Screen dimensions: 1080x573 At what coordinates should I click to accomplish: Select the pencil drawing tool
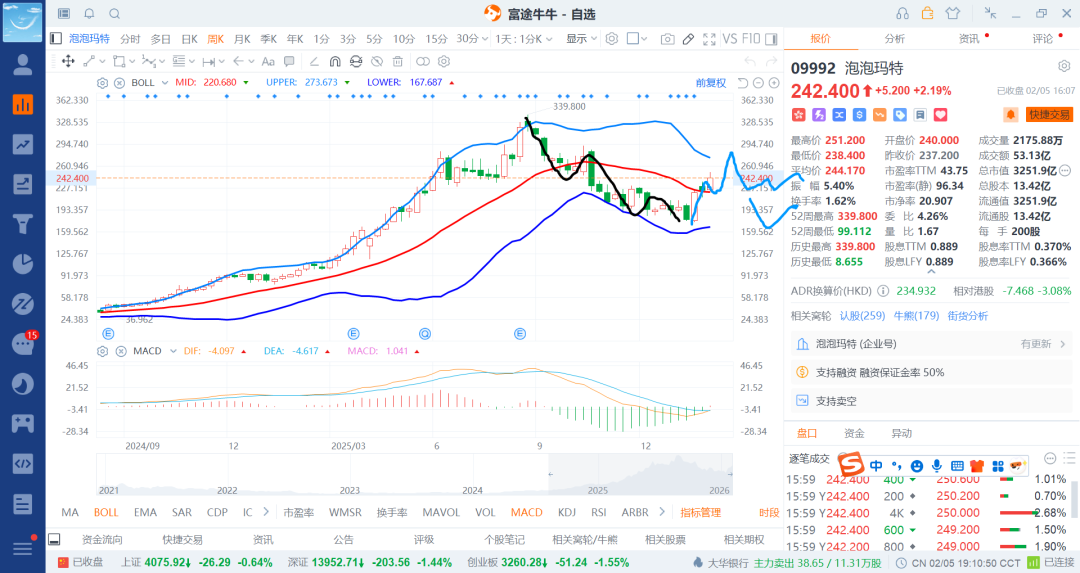pyautogui.click(x=688, y=39)
